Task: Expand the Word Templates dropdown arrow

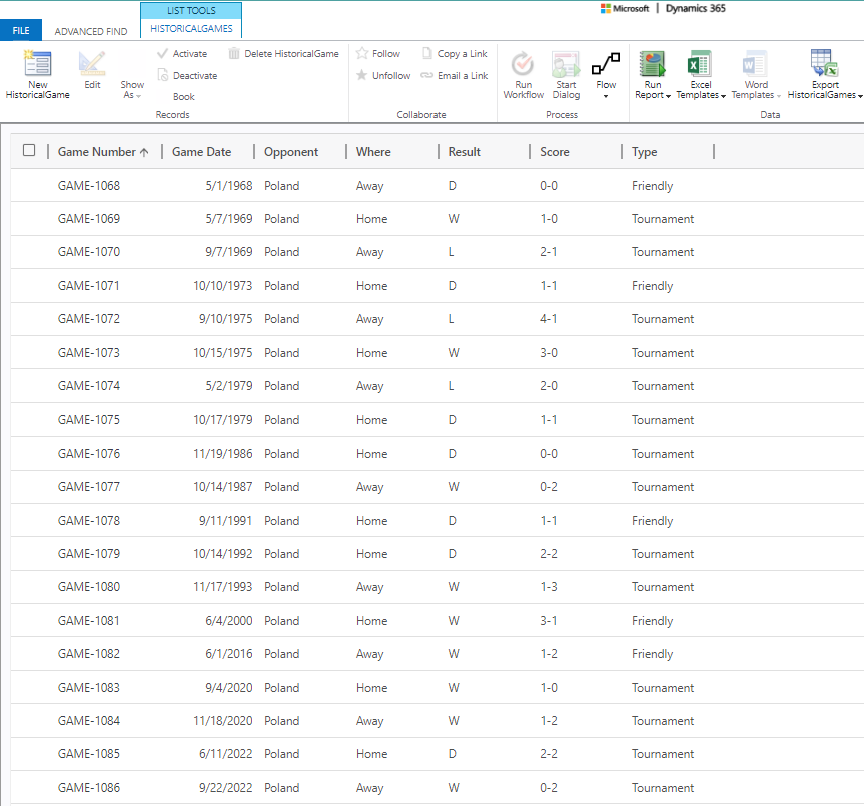Action: [x=779, y=96]
